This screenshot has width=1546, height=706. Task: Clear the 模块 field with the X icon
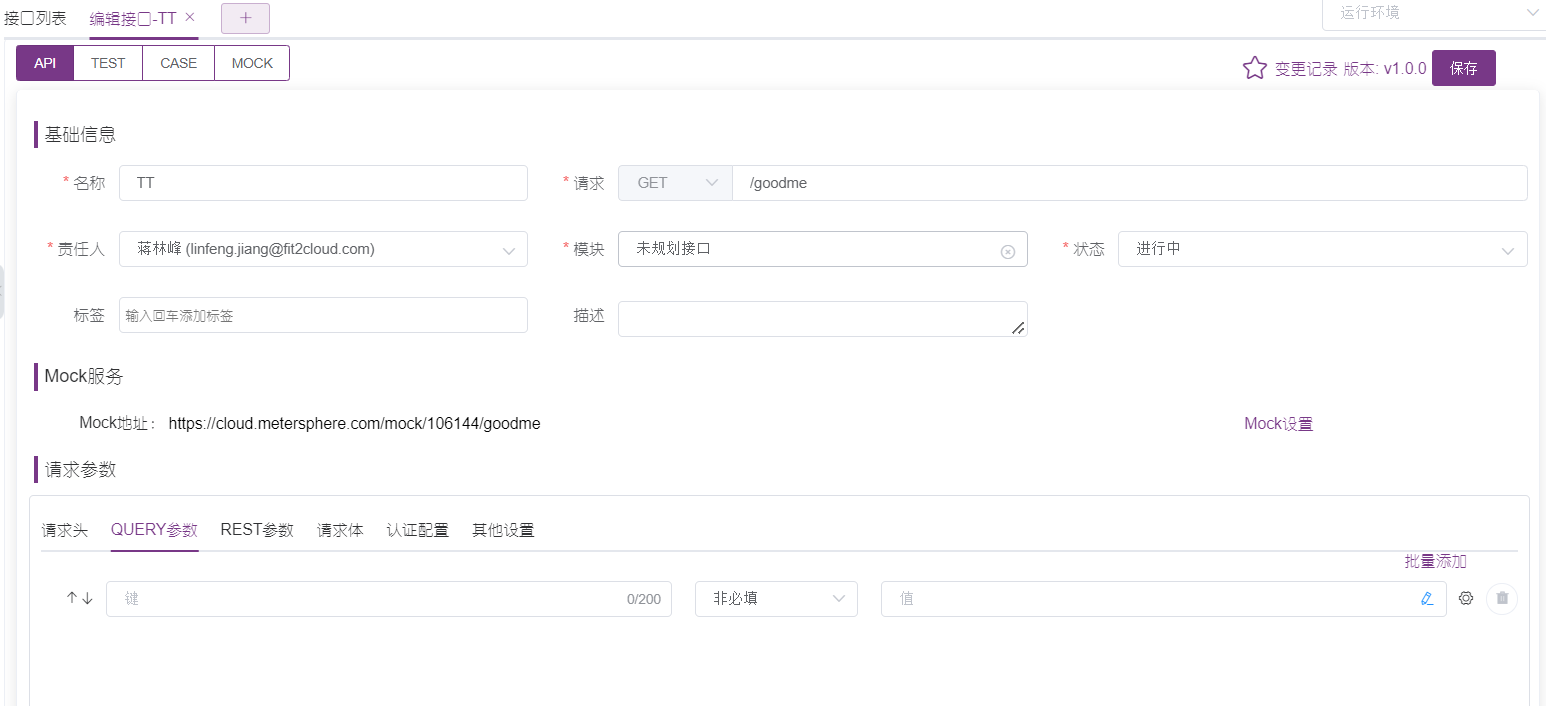(1008, 249)
